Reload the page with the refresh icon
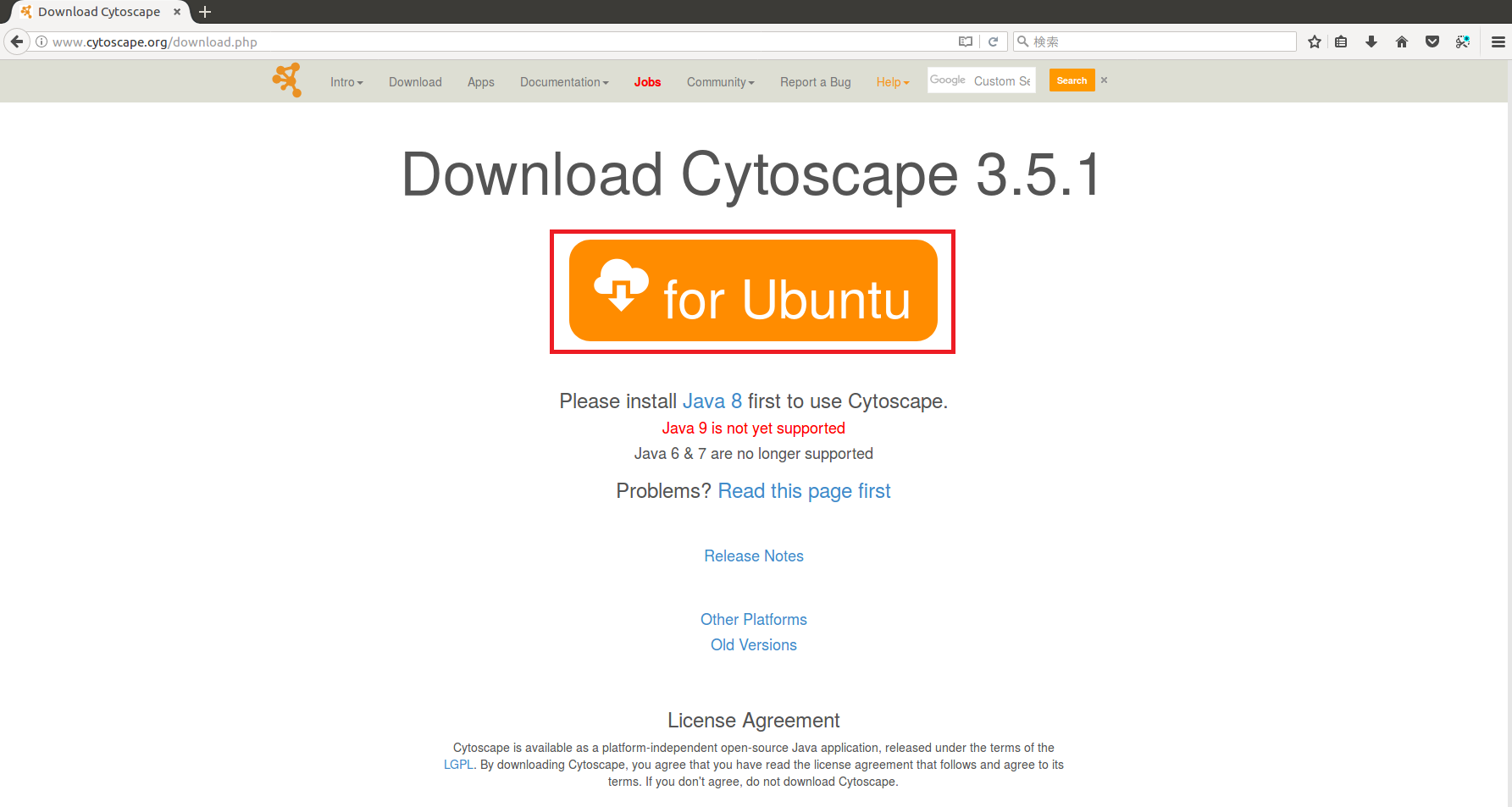 994,41
